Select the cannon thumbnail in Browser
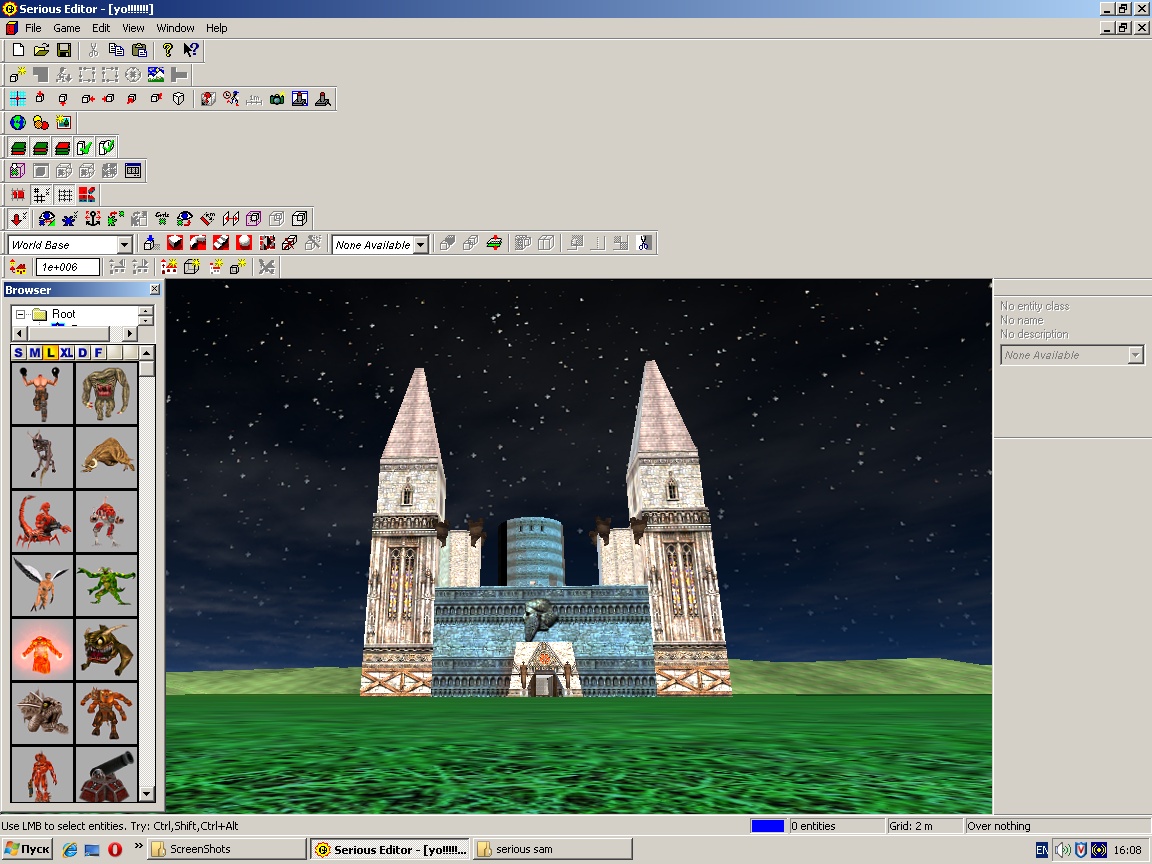The height and width of the screenshot is (864, 1152). tap(107, 774)
